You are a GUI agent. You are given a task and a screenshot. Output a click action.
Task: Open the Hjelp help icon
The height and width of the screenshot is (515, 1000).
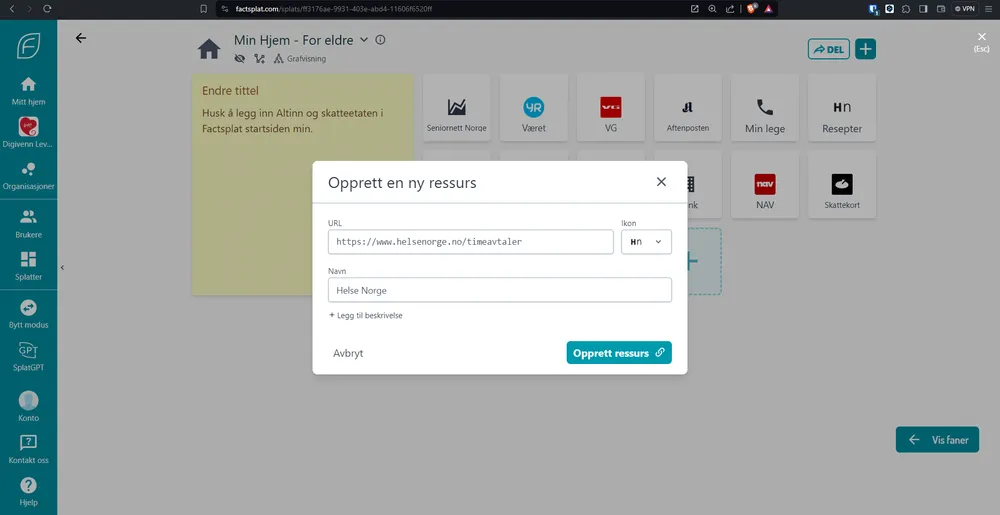[28, 485]
